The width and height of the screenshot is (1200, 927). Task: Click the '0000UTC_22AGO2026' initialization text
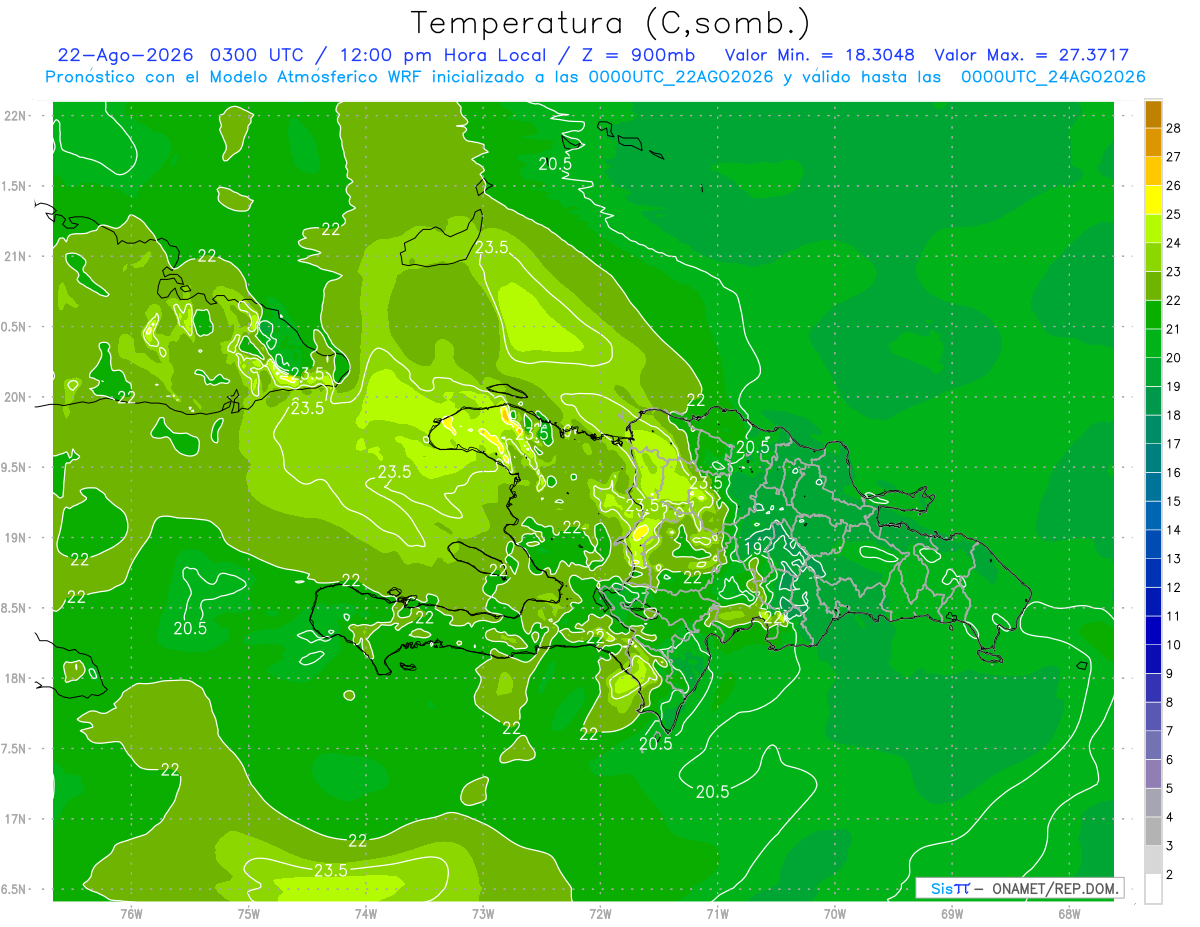(x=680, y=77)
